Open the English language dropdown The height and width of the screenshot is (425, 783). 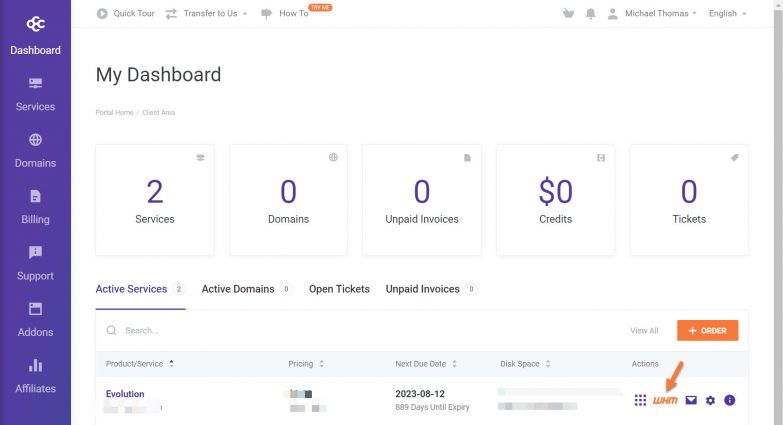point(727,14)
